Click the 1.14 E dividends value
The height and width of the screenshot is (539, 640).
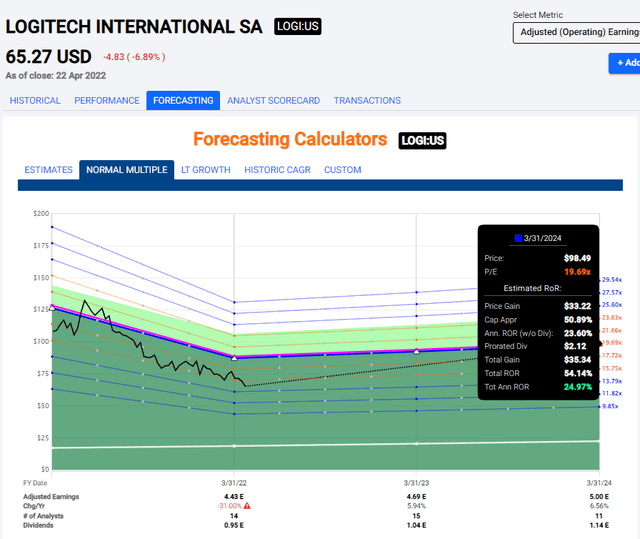pyautogui.click(x=599, y=525)
